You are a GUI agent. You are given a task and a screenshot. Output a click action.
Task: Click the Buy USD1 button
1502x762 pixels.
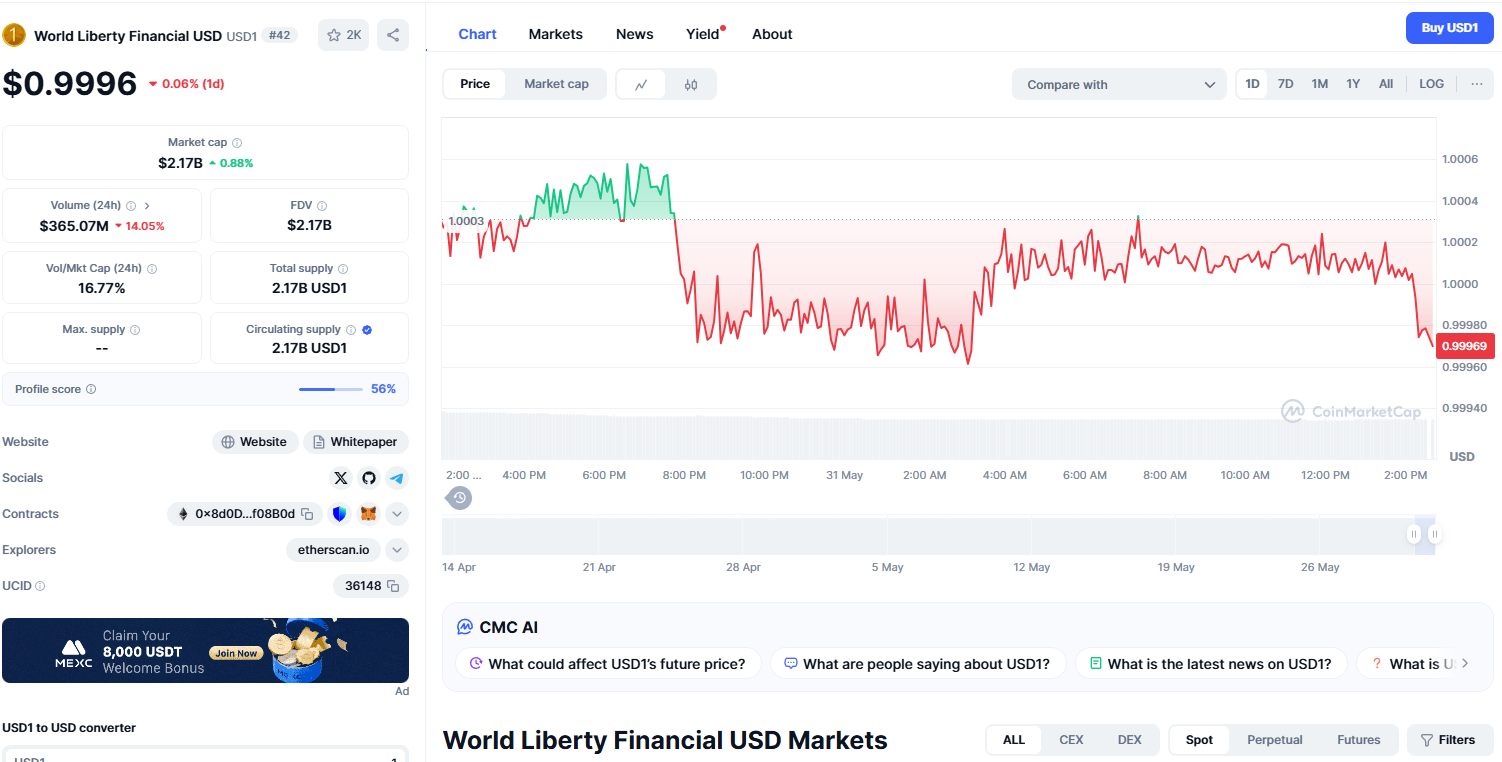click(1449, 27)
